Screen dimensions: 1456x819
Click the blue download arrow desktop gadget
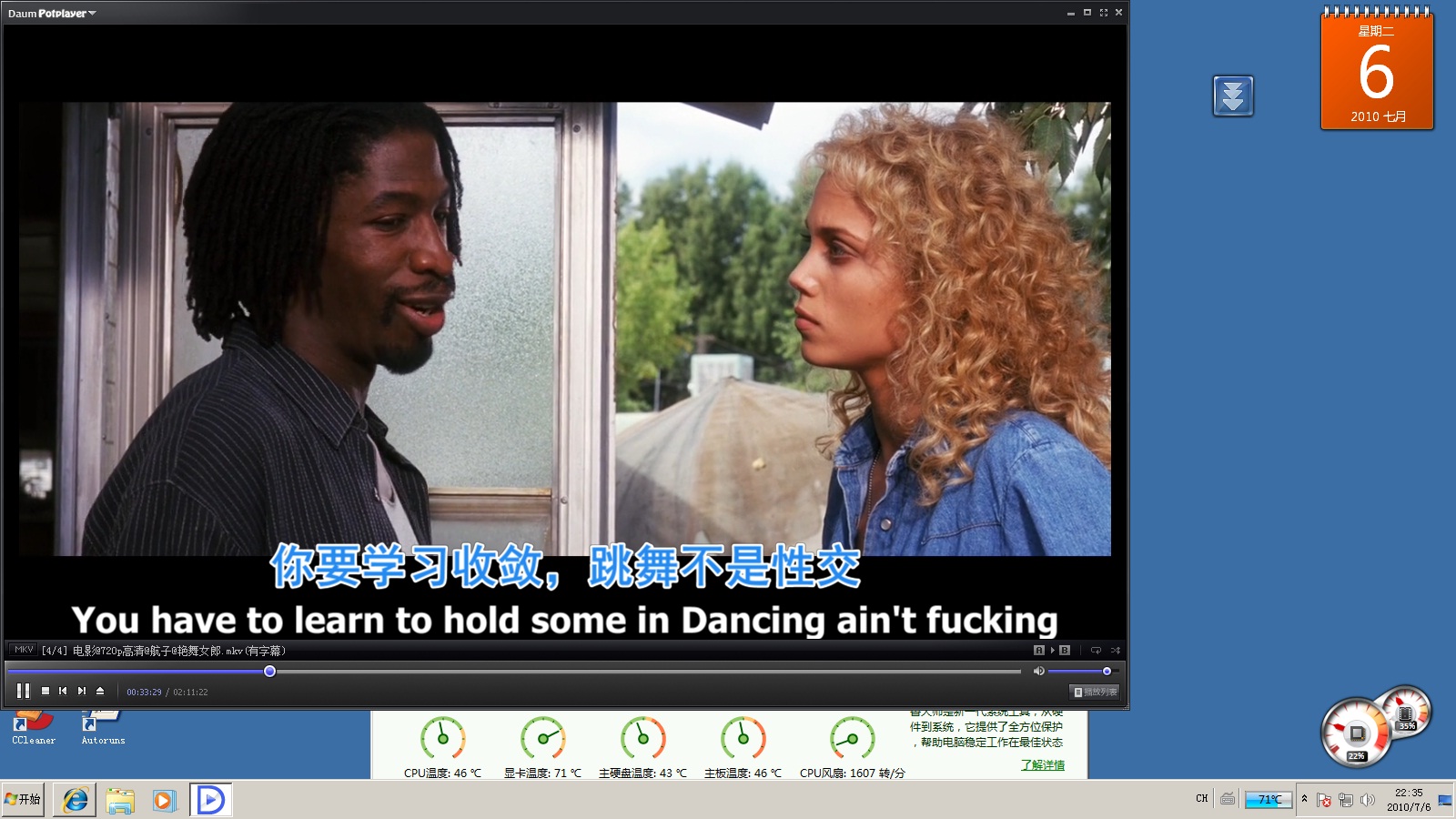(1233, 96)
